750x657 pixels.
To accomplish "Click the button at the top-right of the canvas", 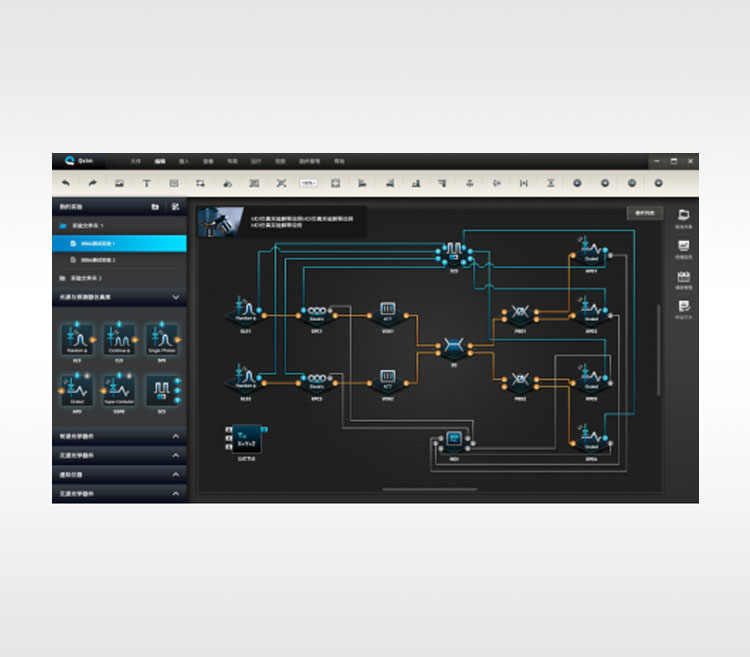I will 644,213.
